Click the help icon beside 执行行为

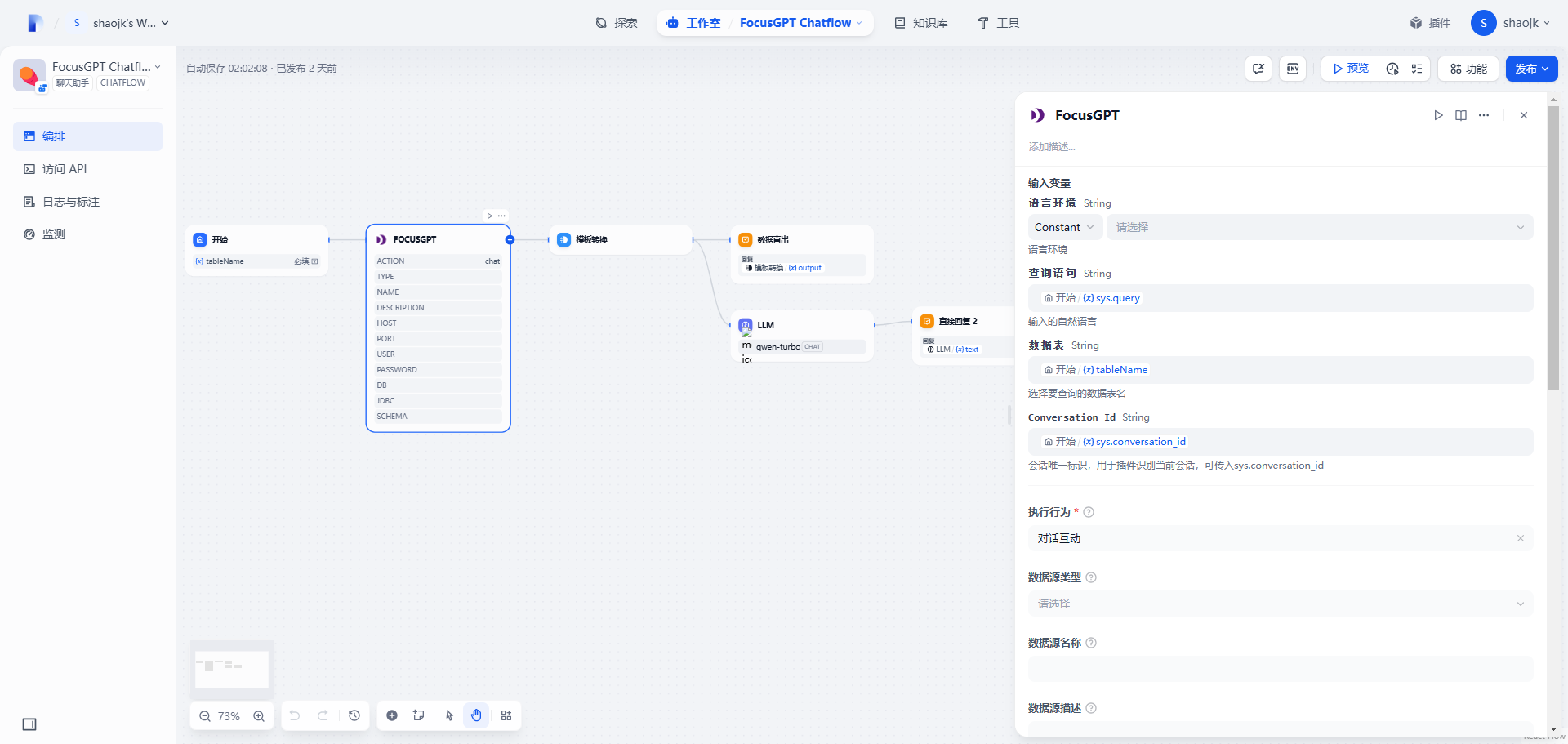click(1089, 512)
